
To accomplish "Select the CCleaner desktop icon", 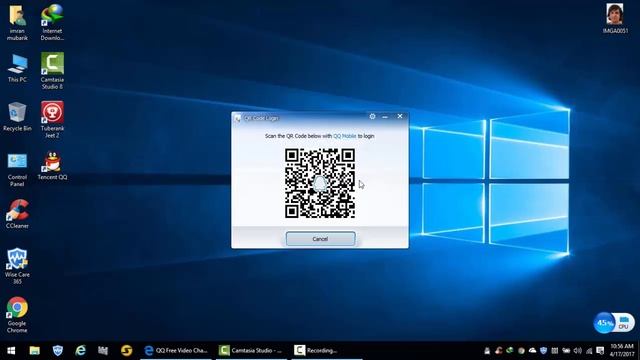I will click(17, 214).
